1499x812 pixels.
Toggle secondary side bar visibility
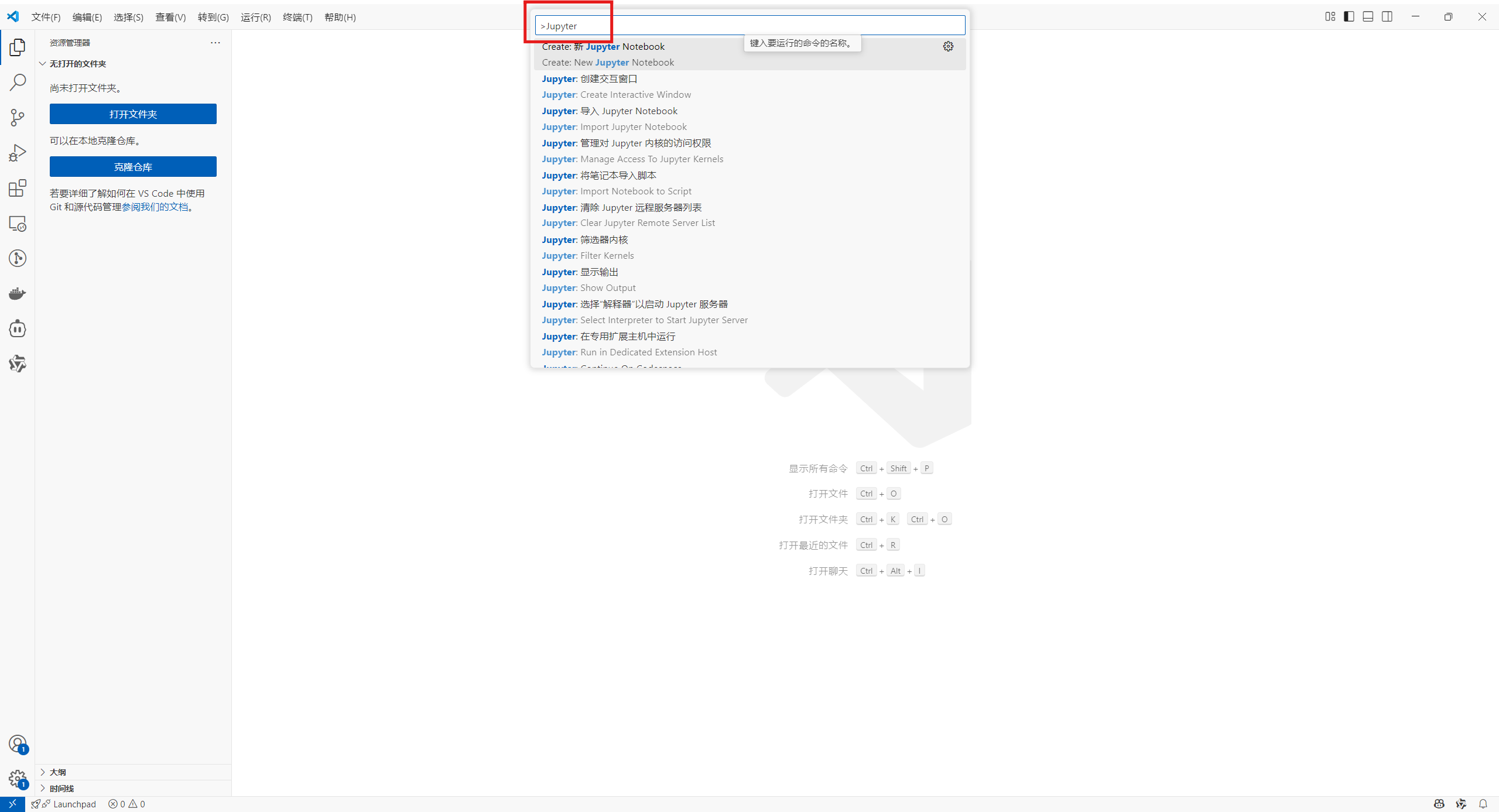(x=1387, y=16)
